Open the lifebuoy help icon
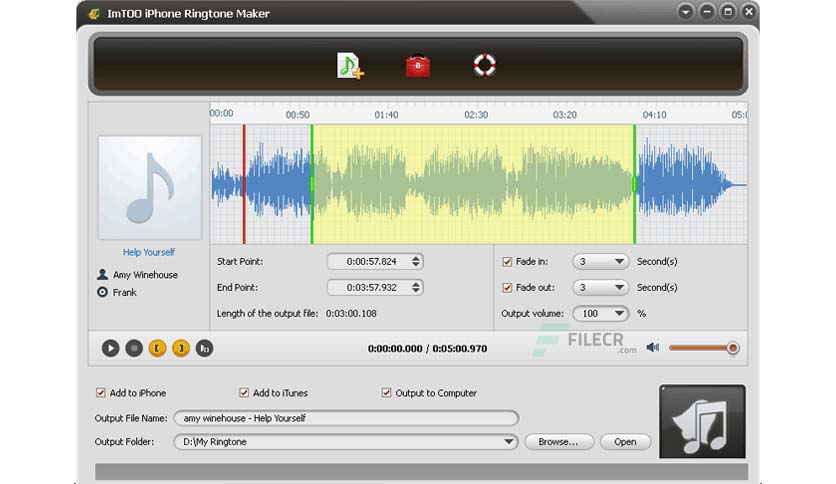Image resolution: width=836 pixels, height=484 pixels. tap(485, 66)
